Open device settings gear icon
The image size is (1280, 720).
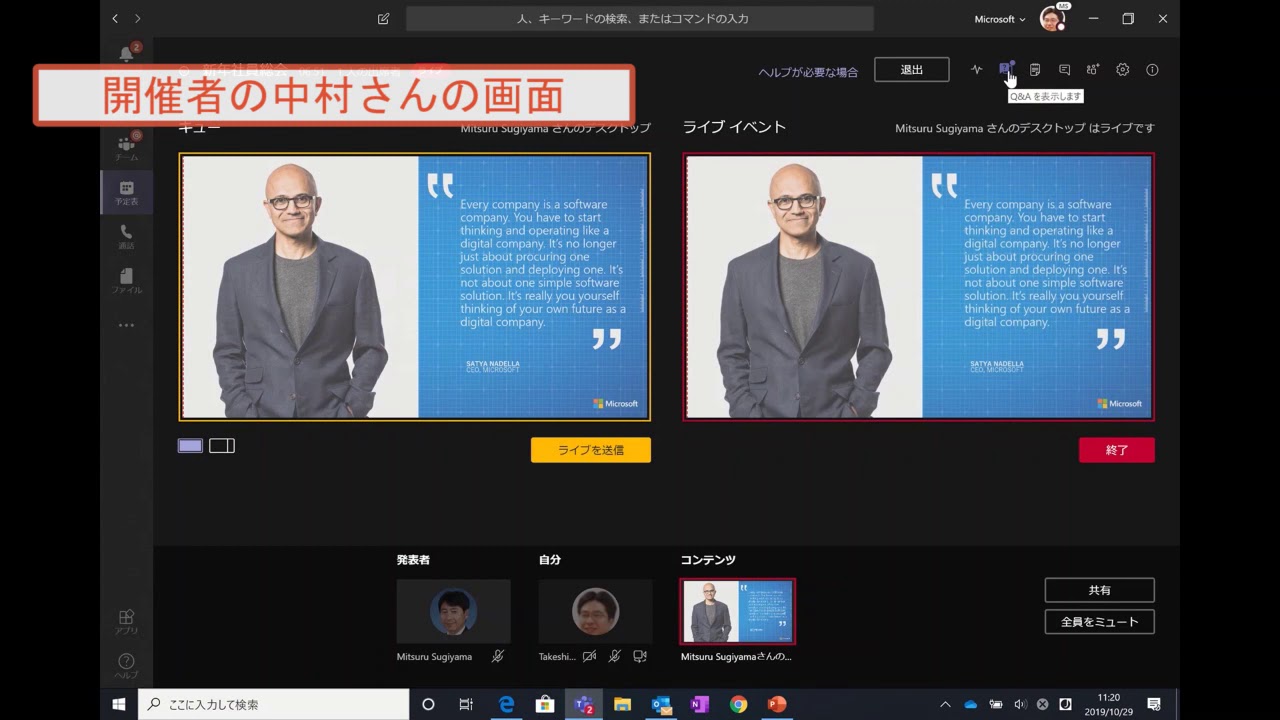click(x=1123, y=70)
